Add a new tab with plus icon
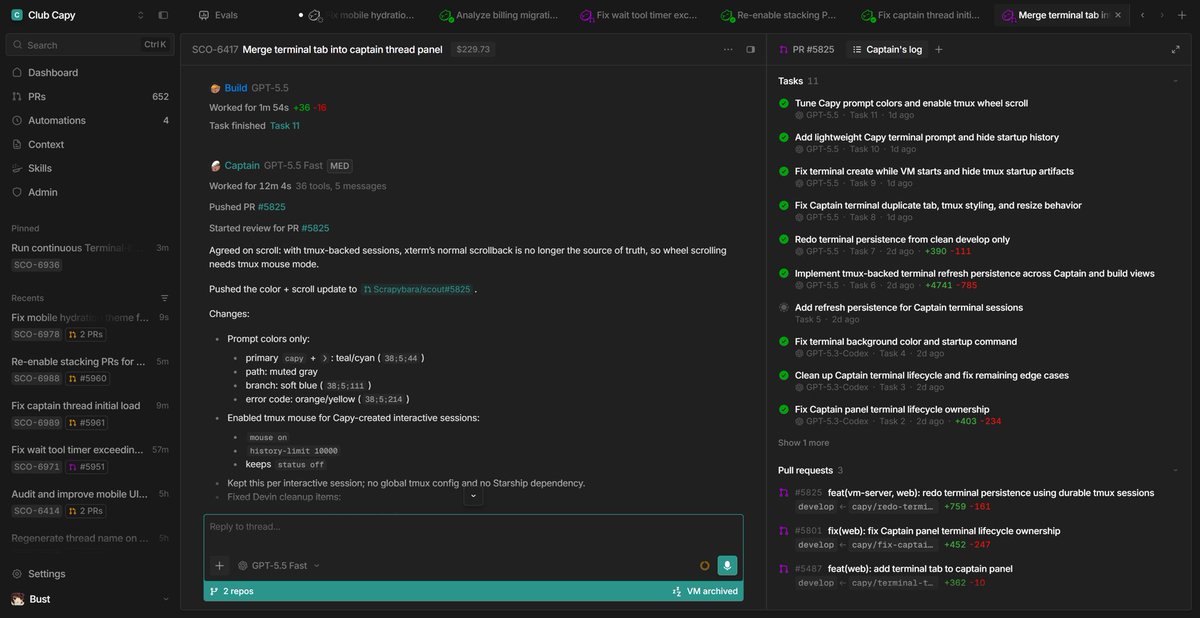 click(x=1182, y=15)
